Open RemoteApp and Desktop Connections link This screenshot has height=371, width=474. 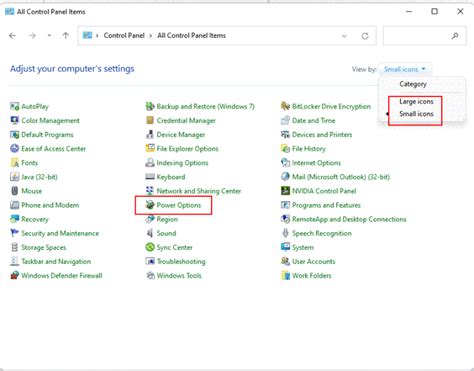[349, 219]
